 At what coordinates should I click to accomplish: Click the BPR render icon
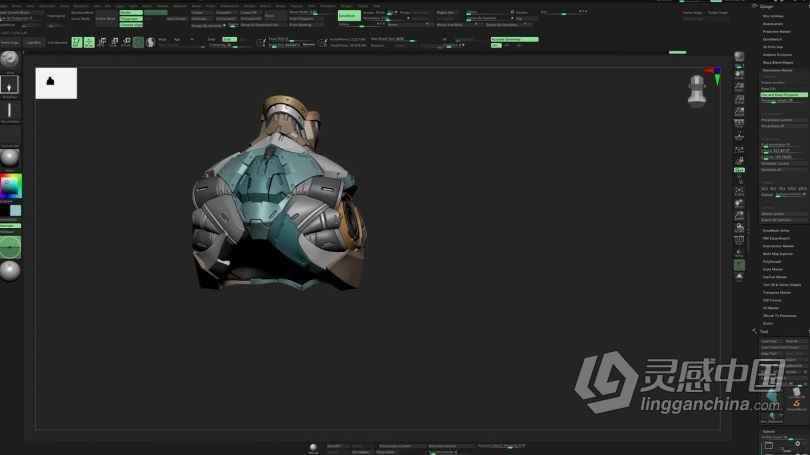739,56
